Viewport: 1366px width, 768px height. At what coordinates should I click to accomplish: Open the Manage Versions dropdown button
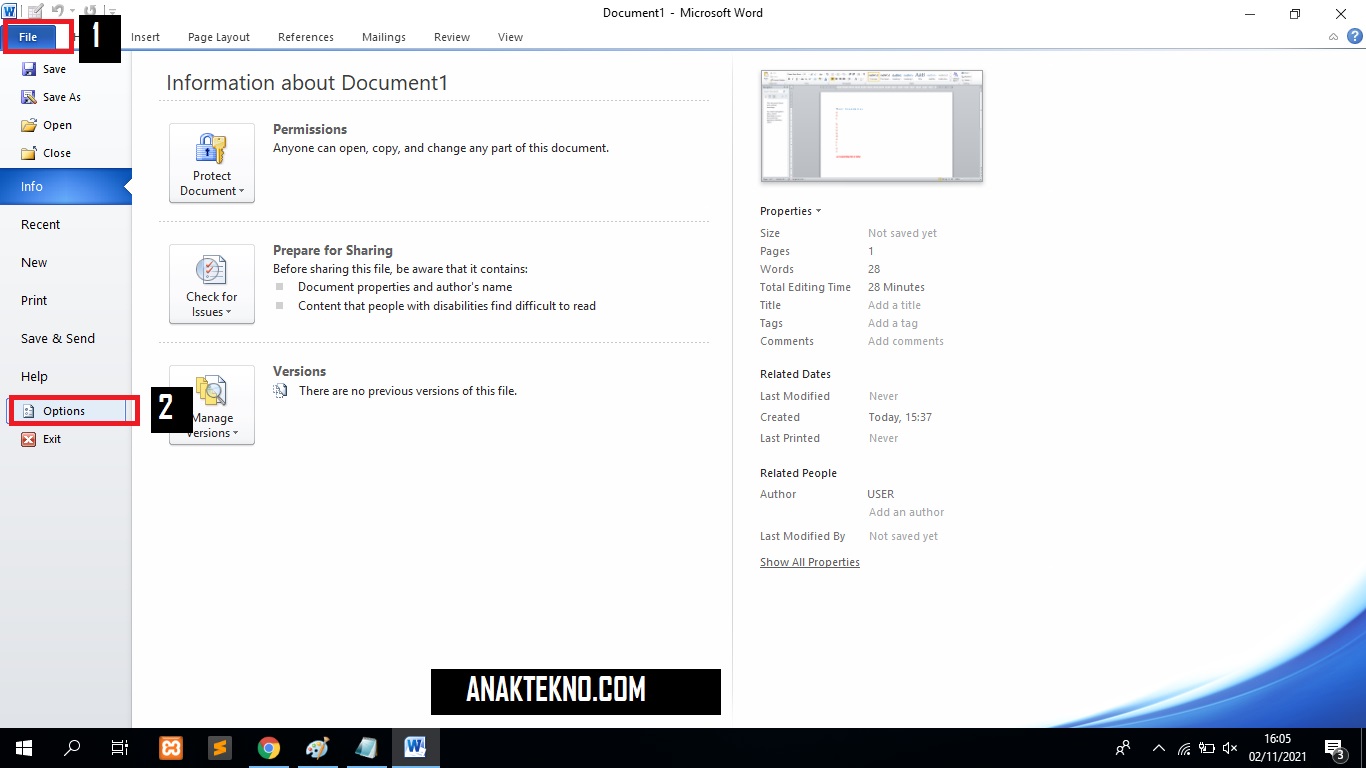coord(212,405)
